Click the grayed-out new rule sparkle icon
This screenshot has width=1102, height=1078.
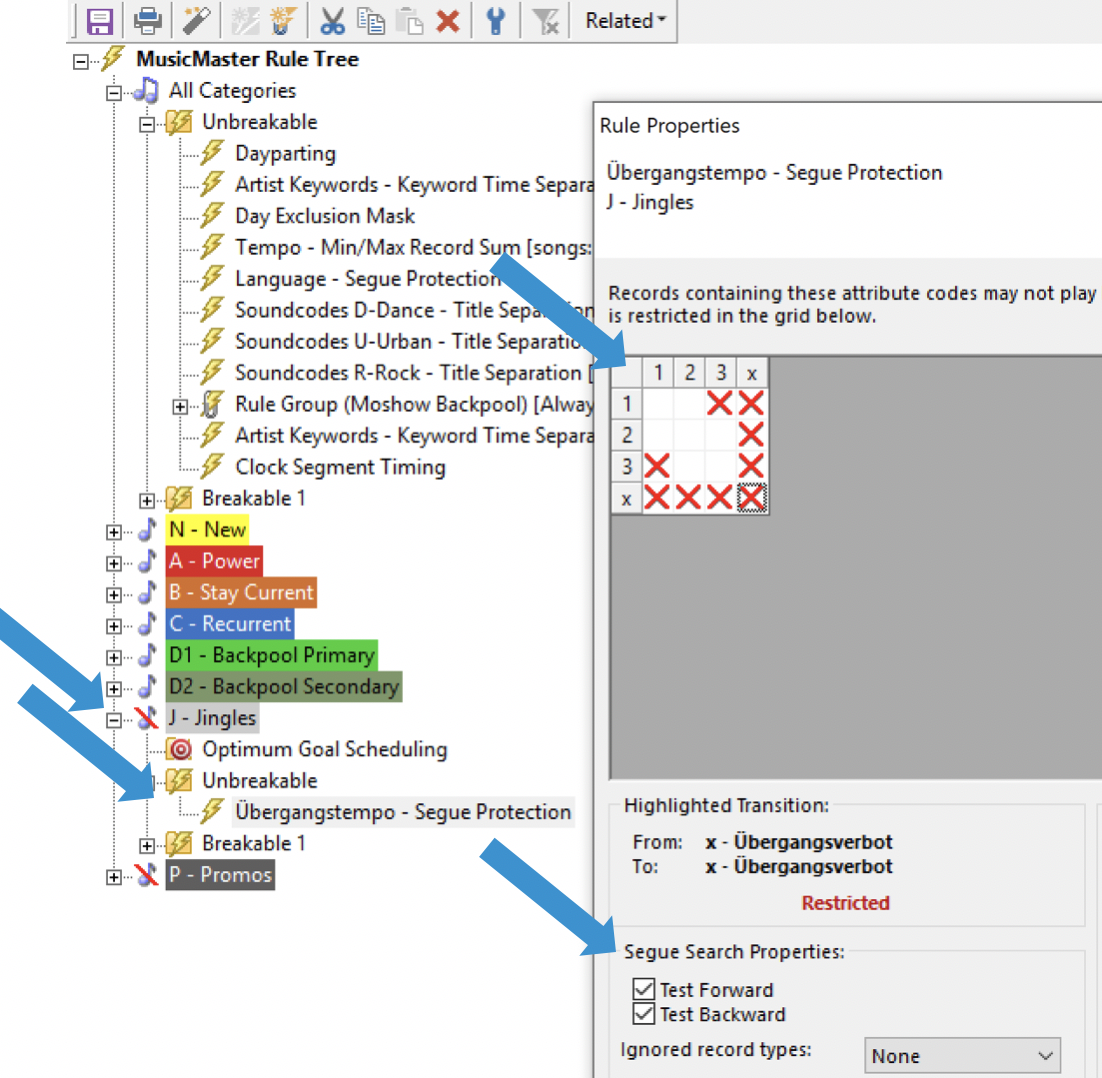pos(245,21)
